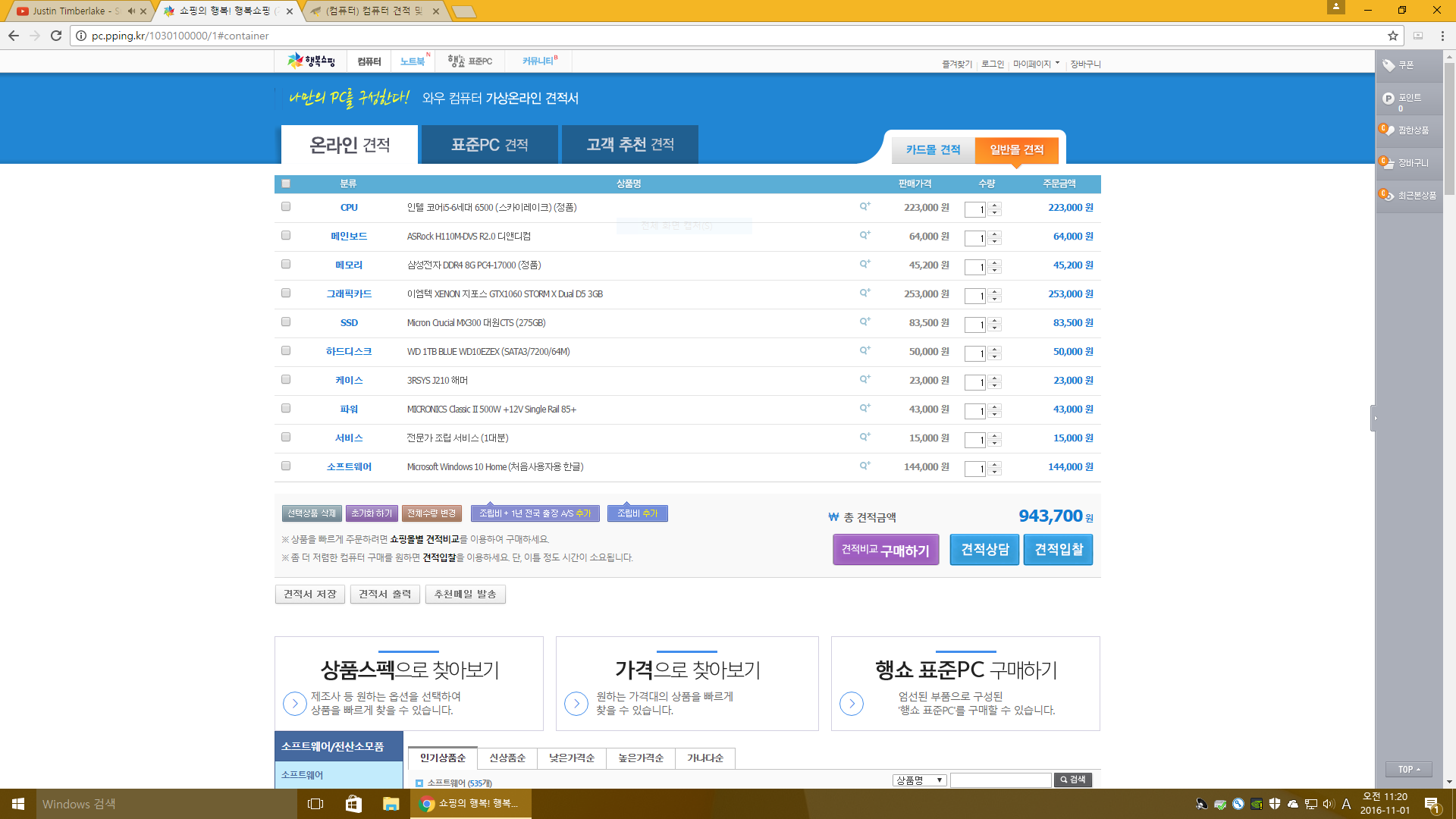
Task: Click the product search text field
Action: [x=1000, y=780]
